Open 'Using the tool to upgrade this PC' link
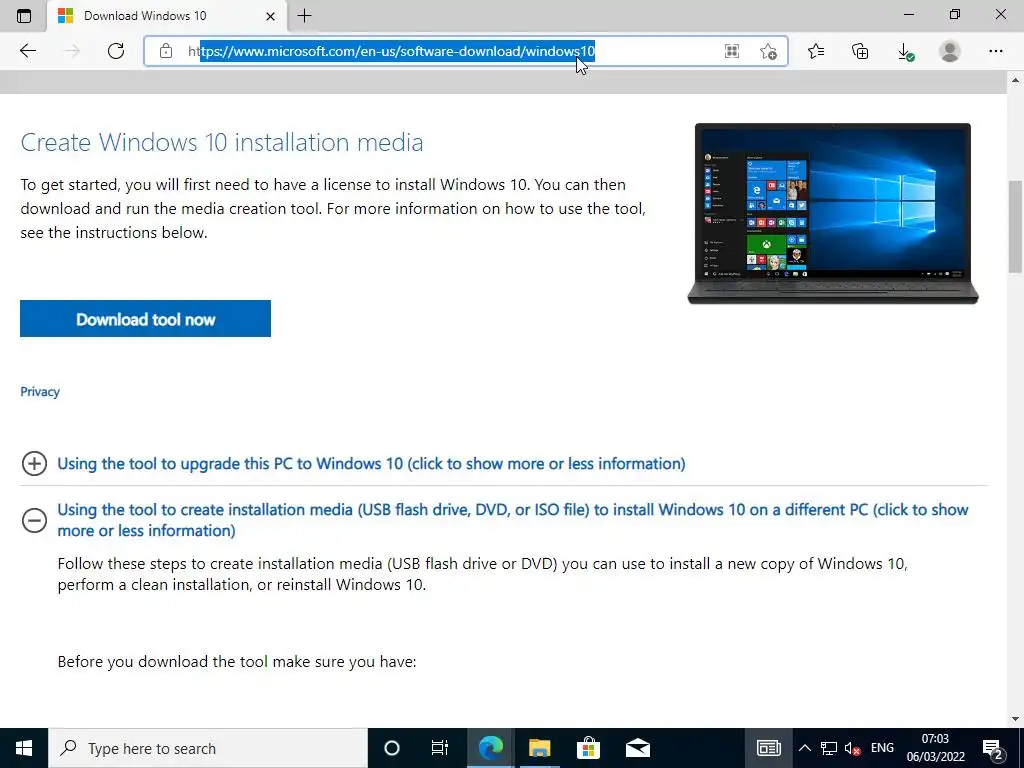Image resolution: width=1024 pixels, height=768 pixels. coord(372,464)
